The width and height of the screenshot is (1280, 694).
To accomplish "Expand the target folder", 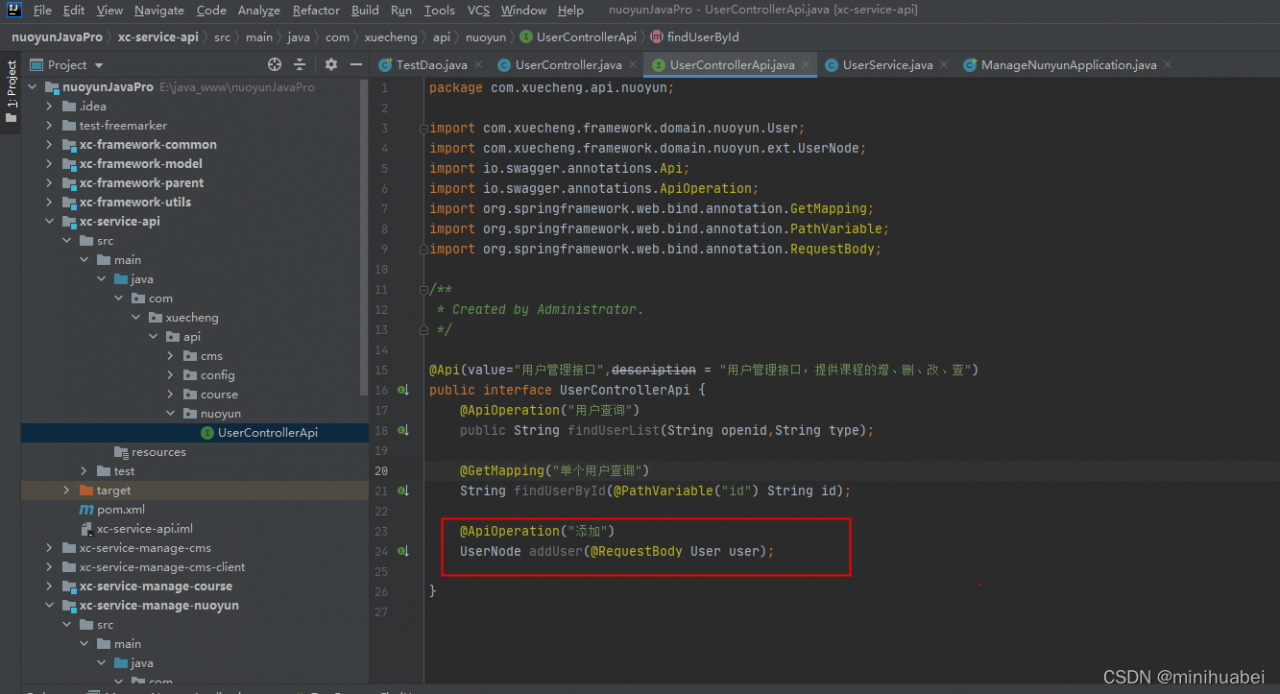I will [x=67, y=490].
